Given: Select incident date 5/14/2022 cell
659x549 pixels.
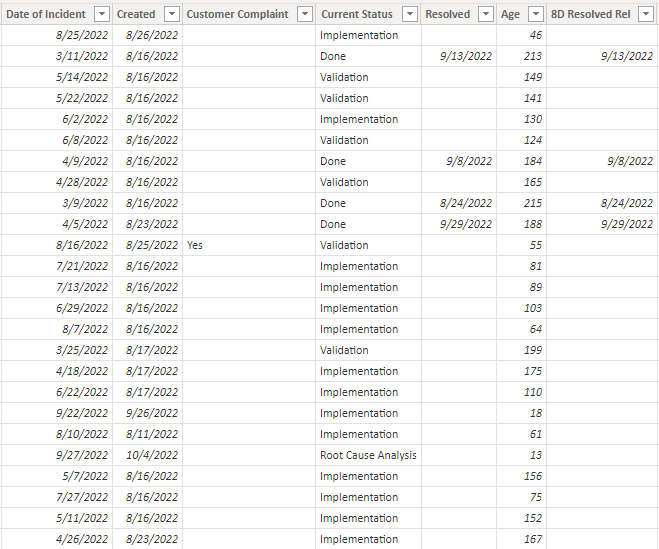Looking at the screenshot, I should tap(57, 77).
